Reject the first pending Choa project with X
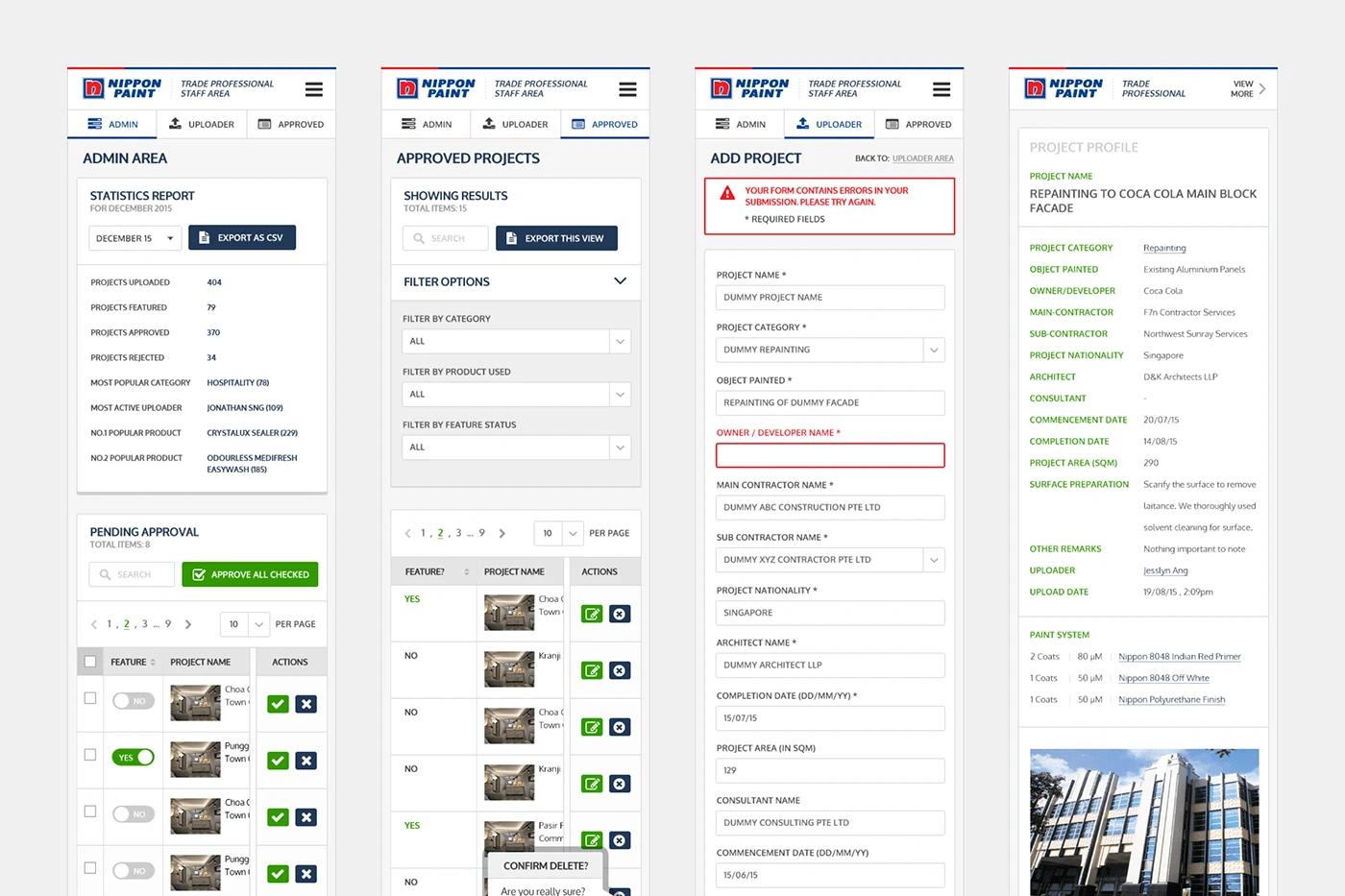 coord(306,704)
